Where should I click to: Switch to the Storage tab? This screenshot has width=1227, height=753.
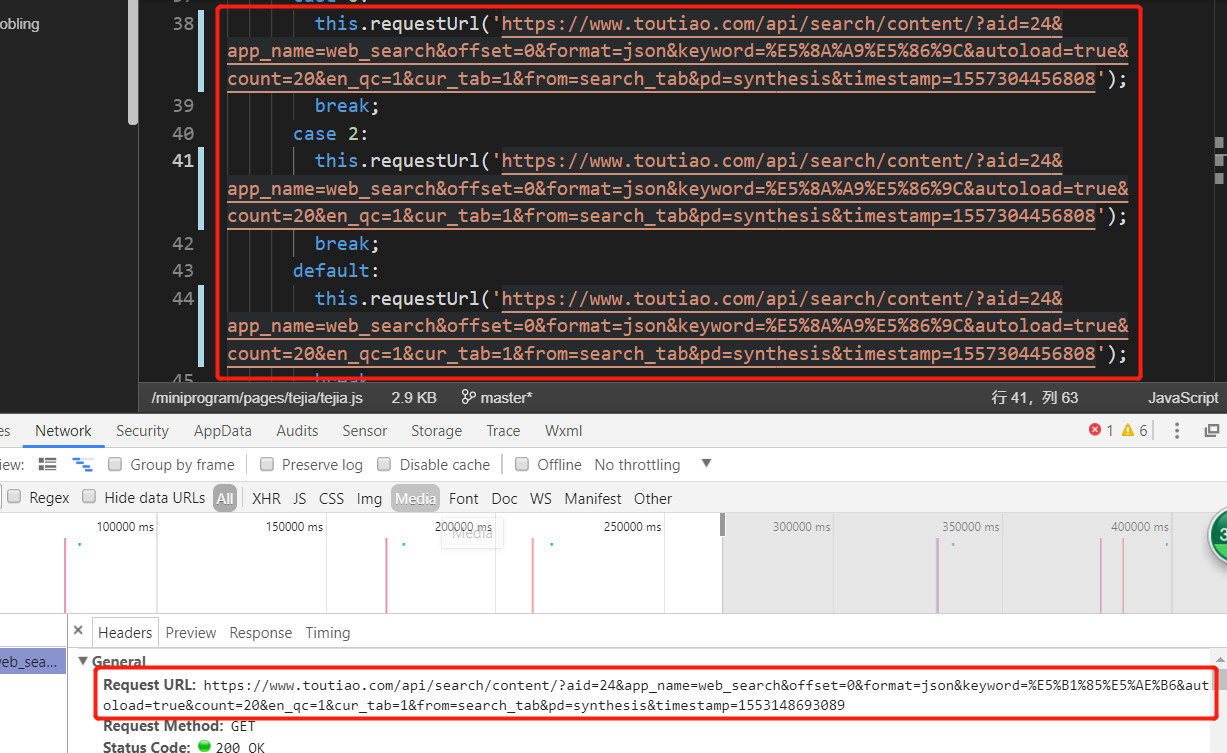[x=436, y=431]
